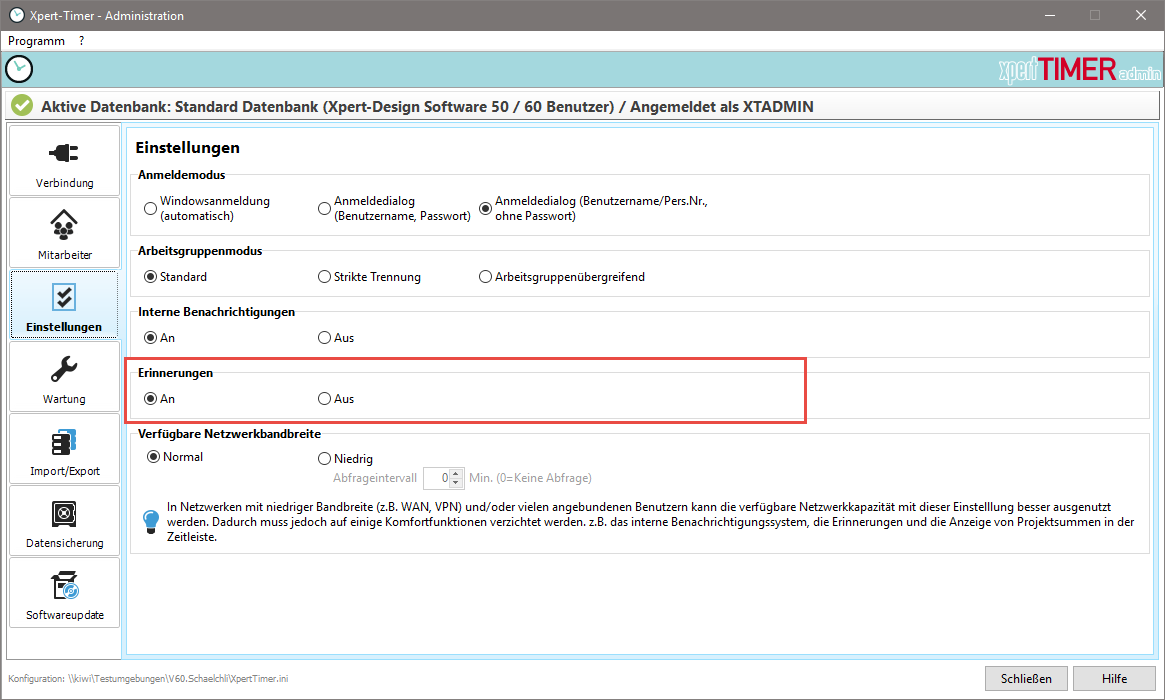Open the question mark help menu

click(82, 41)
